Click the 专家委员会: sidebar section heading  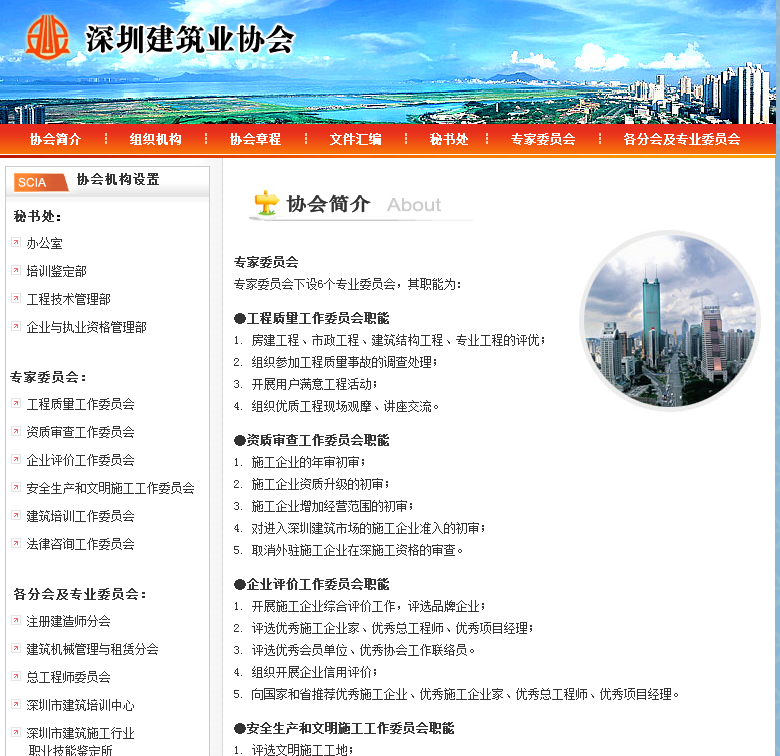pos(48,377)
